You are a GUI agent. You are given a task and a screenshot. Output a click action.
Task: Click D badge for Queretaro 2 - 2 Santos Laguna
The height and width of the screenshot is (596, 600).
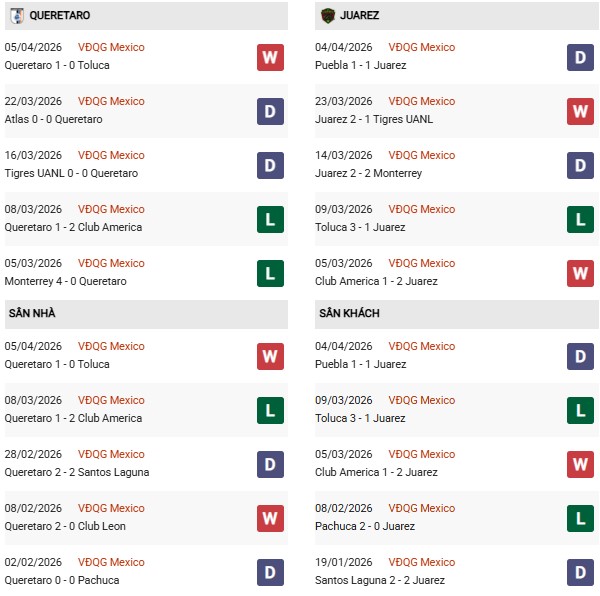pos(270,464)
